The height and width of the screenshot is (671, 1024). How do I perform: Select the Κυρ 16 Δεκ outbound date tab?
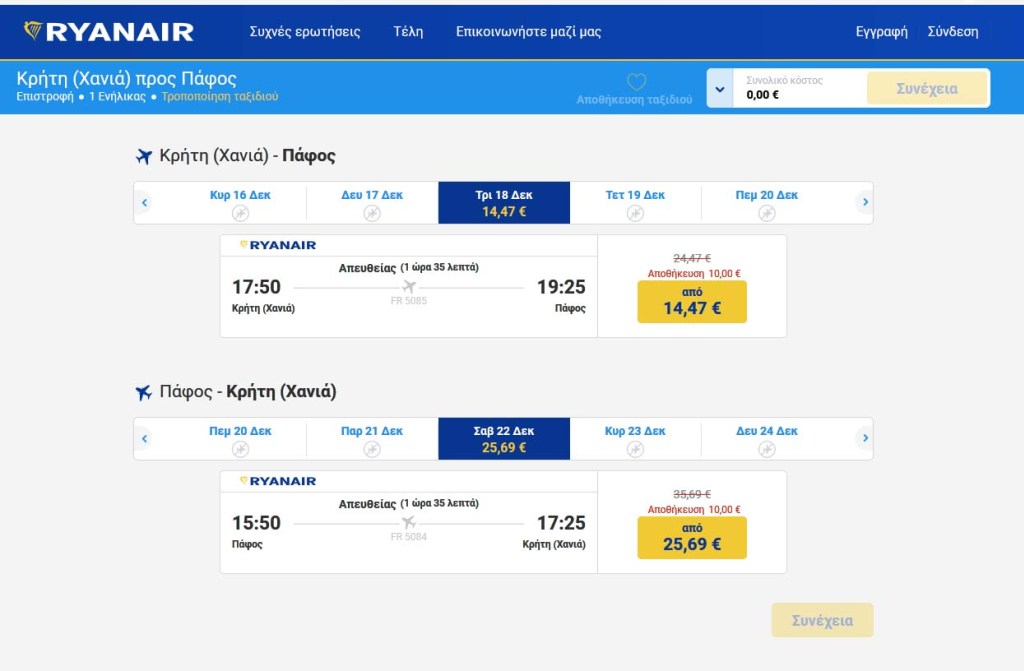coord(240,203)
